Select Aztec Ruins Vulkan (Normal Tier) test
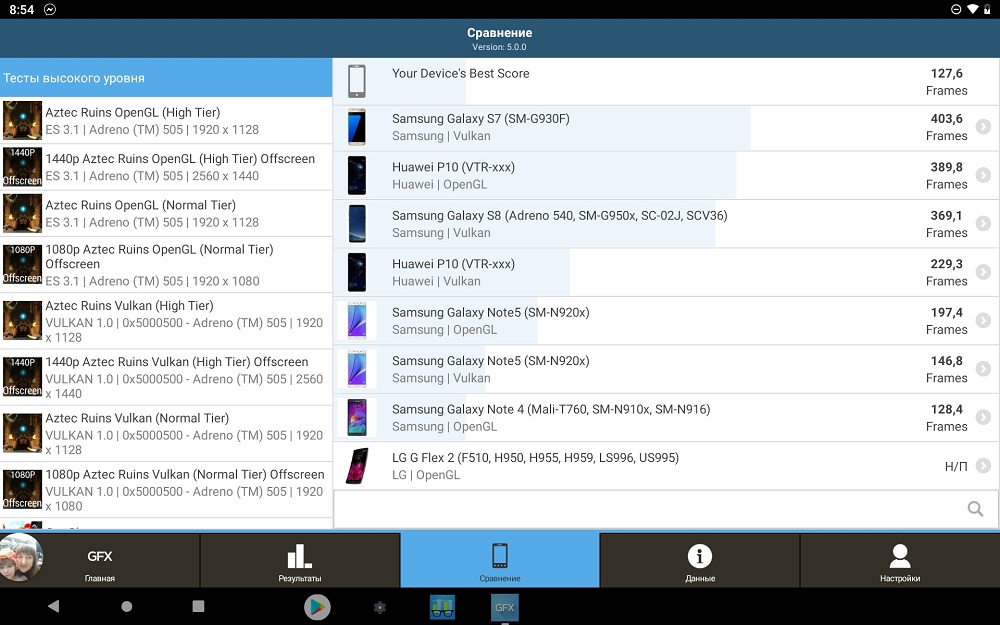1000x625 pixels. (x=166, y=433)
